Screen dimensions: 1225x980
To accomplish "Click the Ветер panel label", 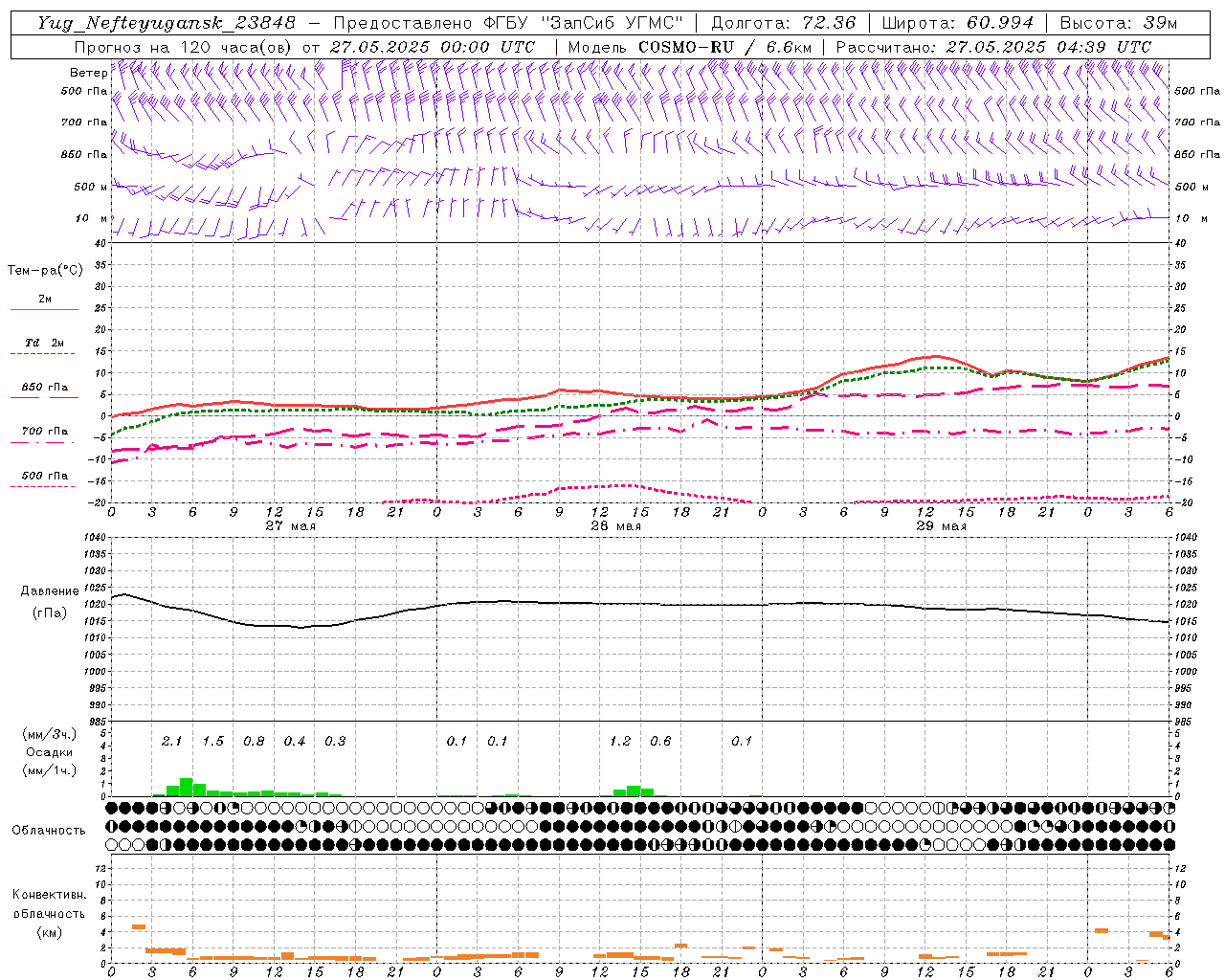I will click(x=88, y=73).
